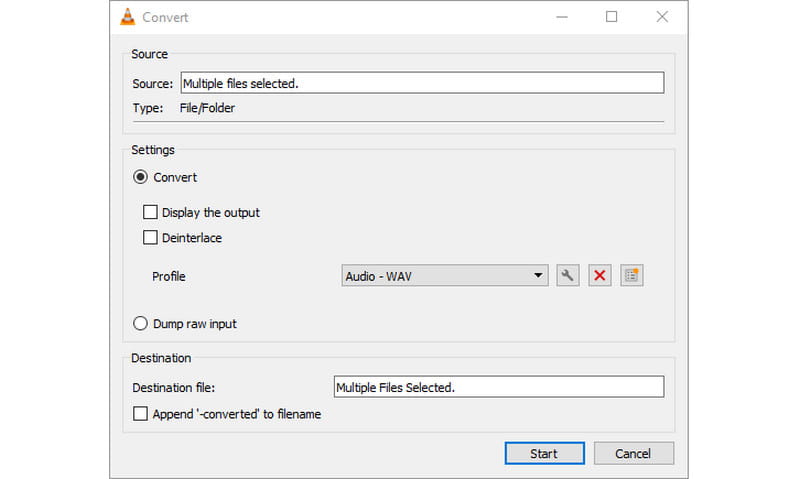Click the Profile label

[x=169, y=276]
